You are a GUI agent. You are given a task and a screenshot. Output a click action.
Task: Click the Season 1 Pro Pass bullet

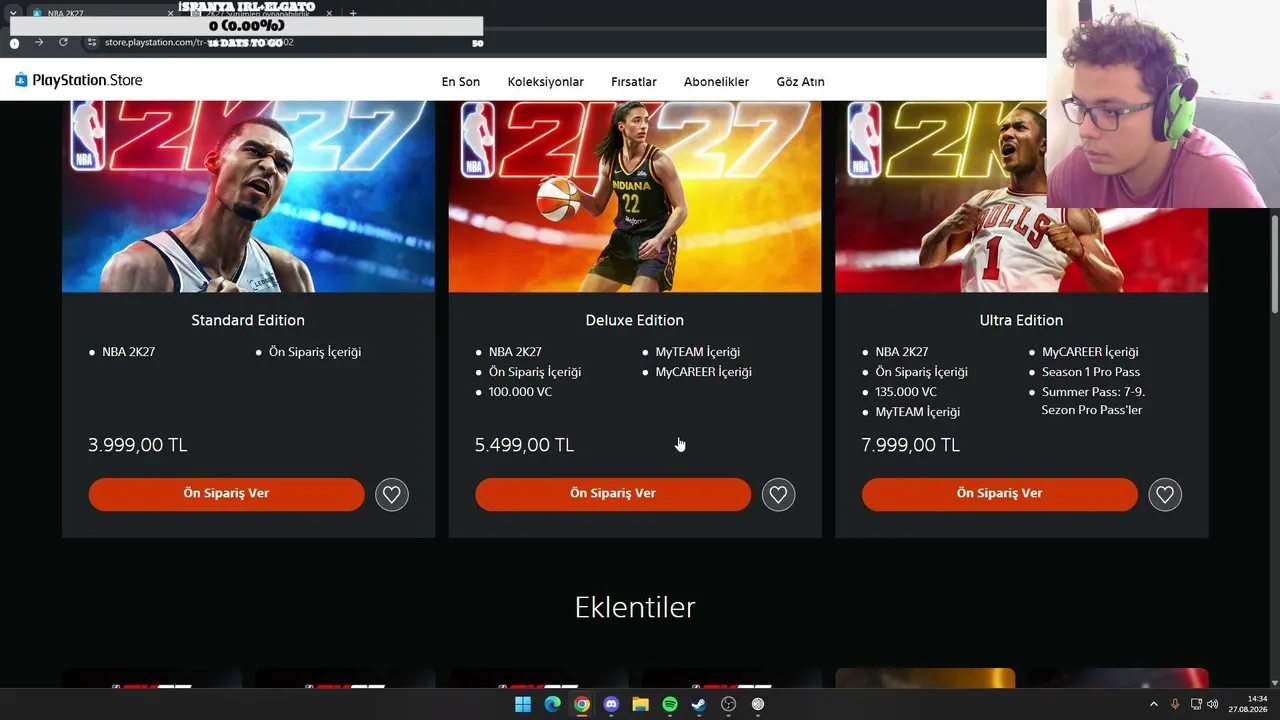point(1091,372)
